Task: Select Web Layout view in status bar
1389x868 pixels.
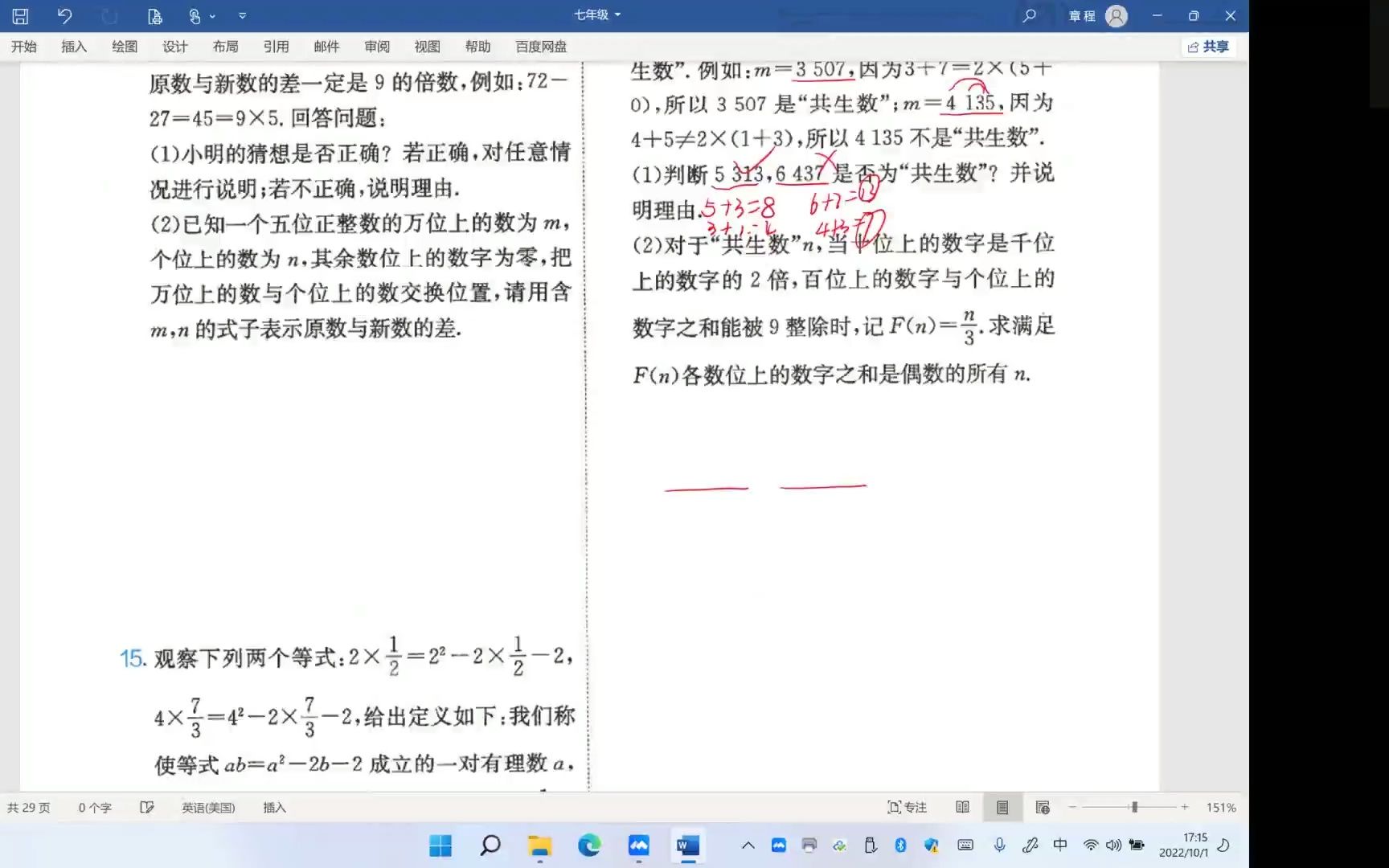Action: point(1043,807)
